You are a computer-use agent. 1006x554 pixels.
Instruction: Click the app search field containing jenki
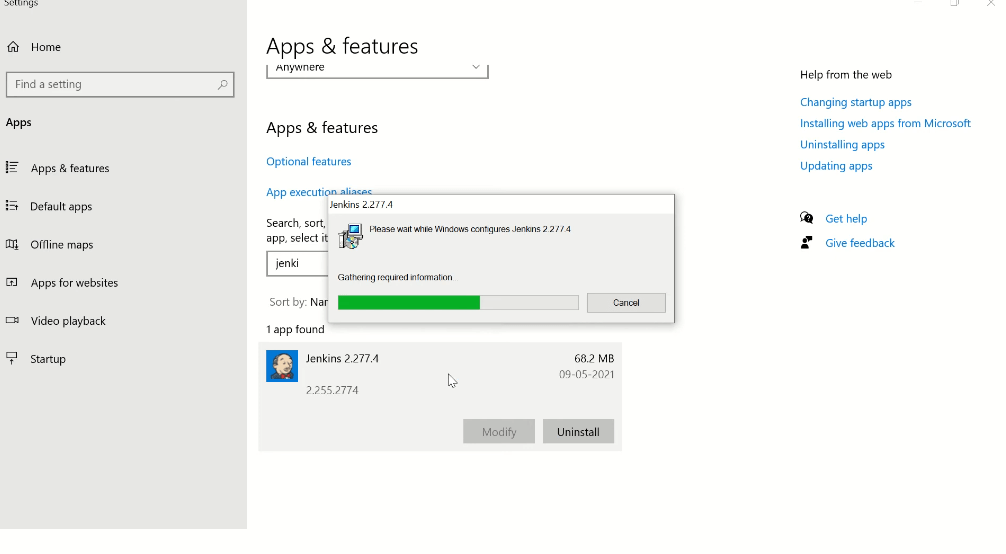[298, 263]
